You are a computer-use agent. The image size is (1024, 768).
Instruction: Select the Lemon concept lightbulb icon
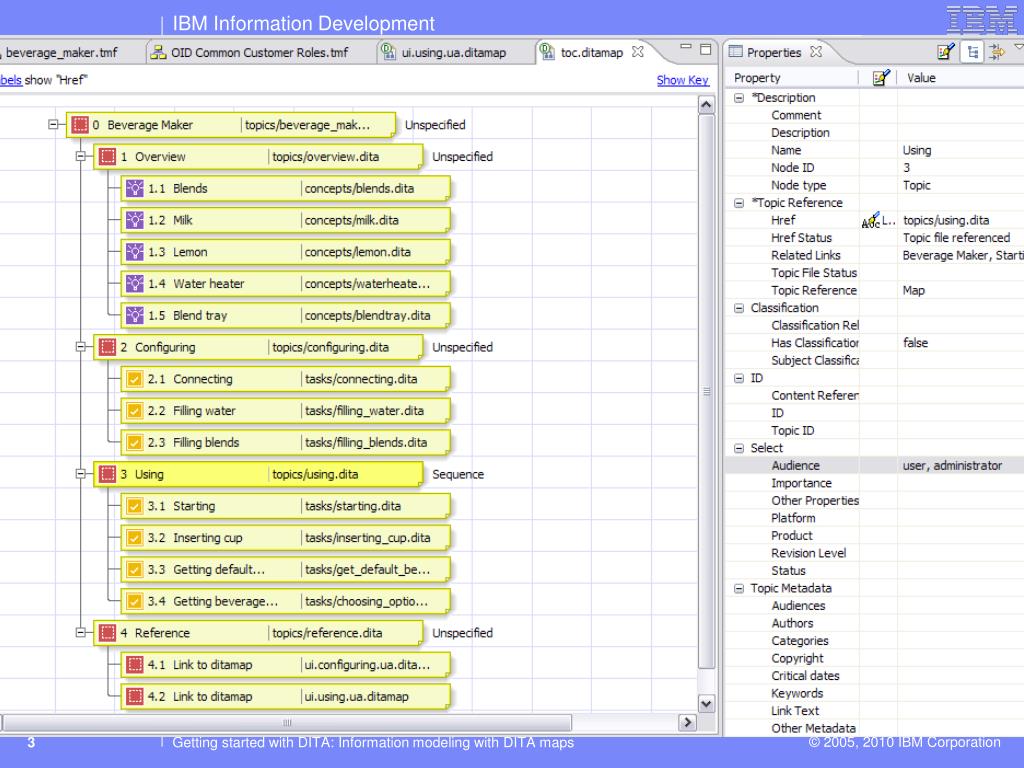(x=135, y=252)
